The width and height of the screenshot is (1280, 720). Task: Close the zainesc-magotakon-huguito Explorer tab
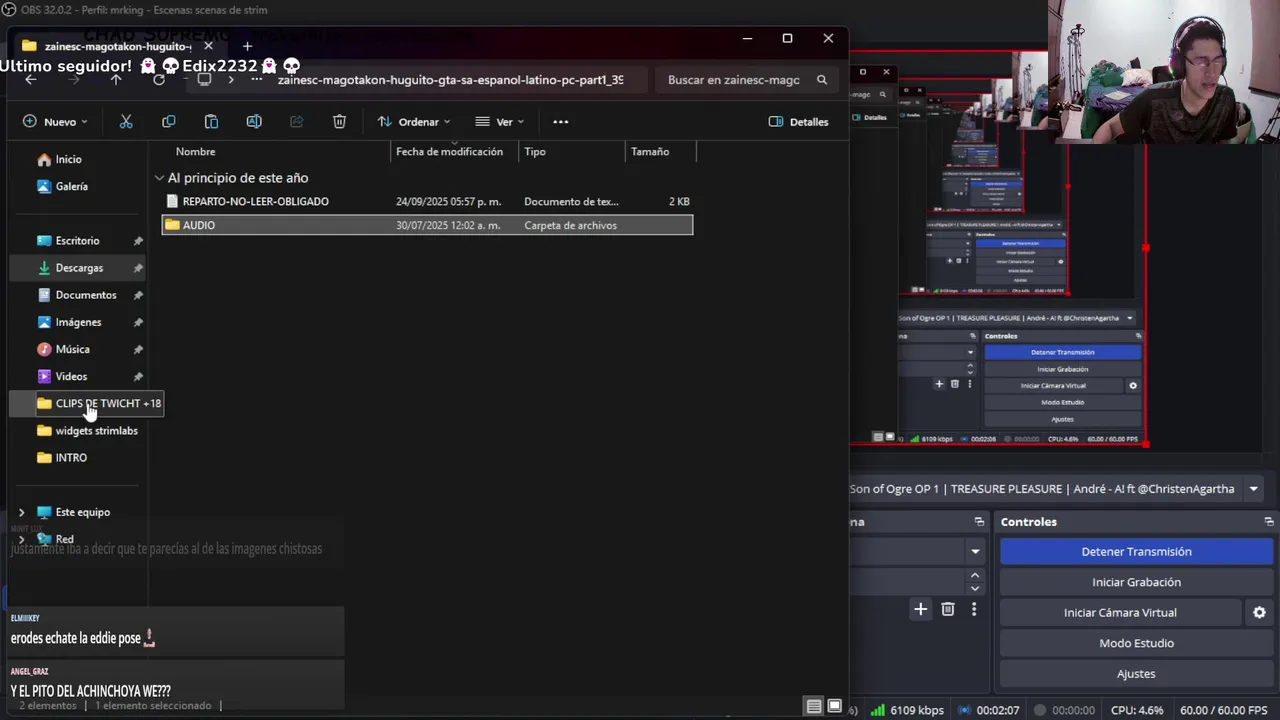[x=208, y=46]
